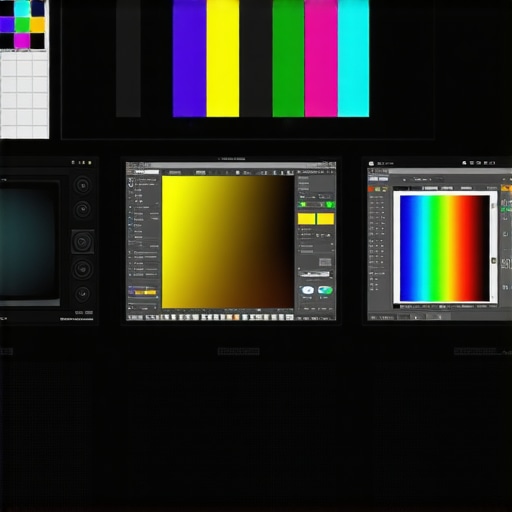Select the violet bar in the test pattern
512x512 pixels.
point(189,58)
